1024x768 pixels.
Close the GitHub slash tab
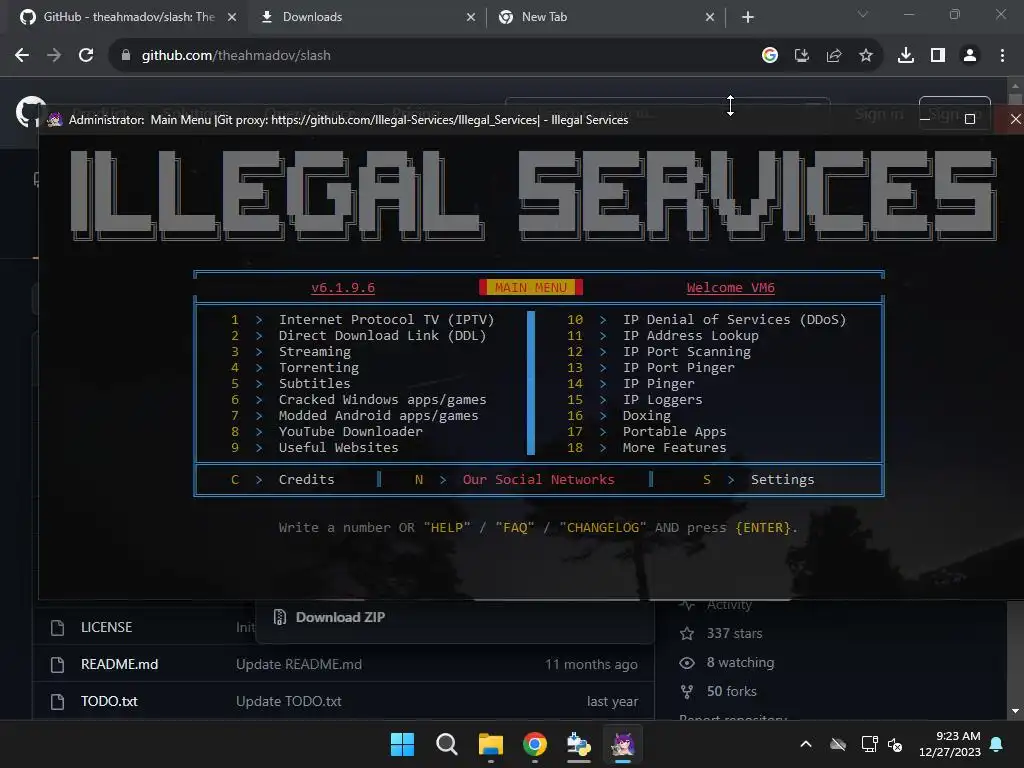point(232,17)
